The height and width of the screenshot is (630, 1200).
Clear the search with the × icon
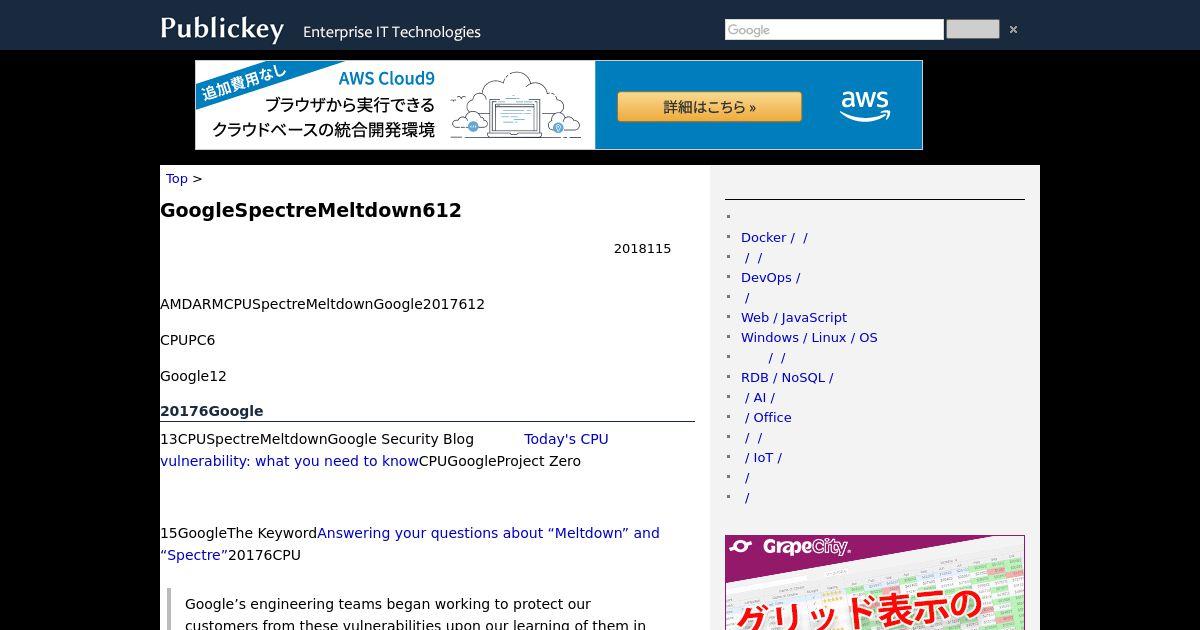pyautogui.click(x=1013, y=30)
